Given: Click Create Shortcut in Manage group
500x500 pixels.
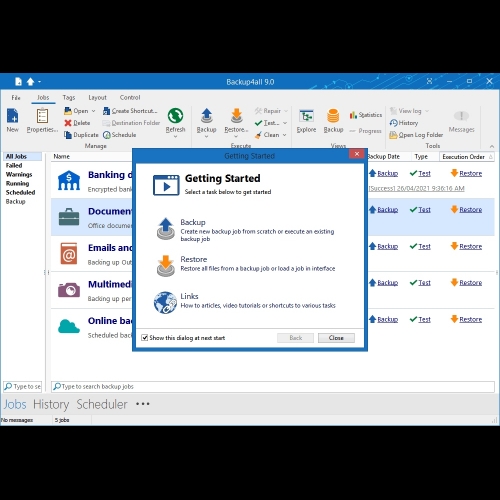Looking at the screenshot, I should click(x=130, y=111).
